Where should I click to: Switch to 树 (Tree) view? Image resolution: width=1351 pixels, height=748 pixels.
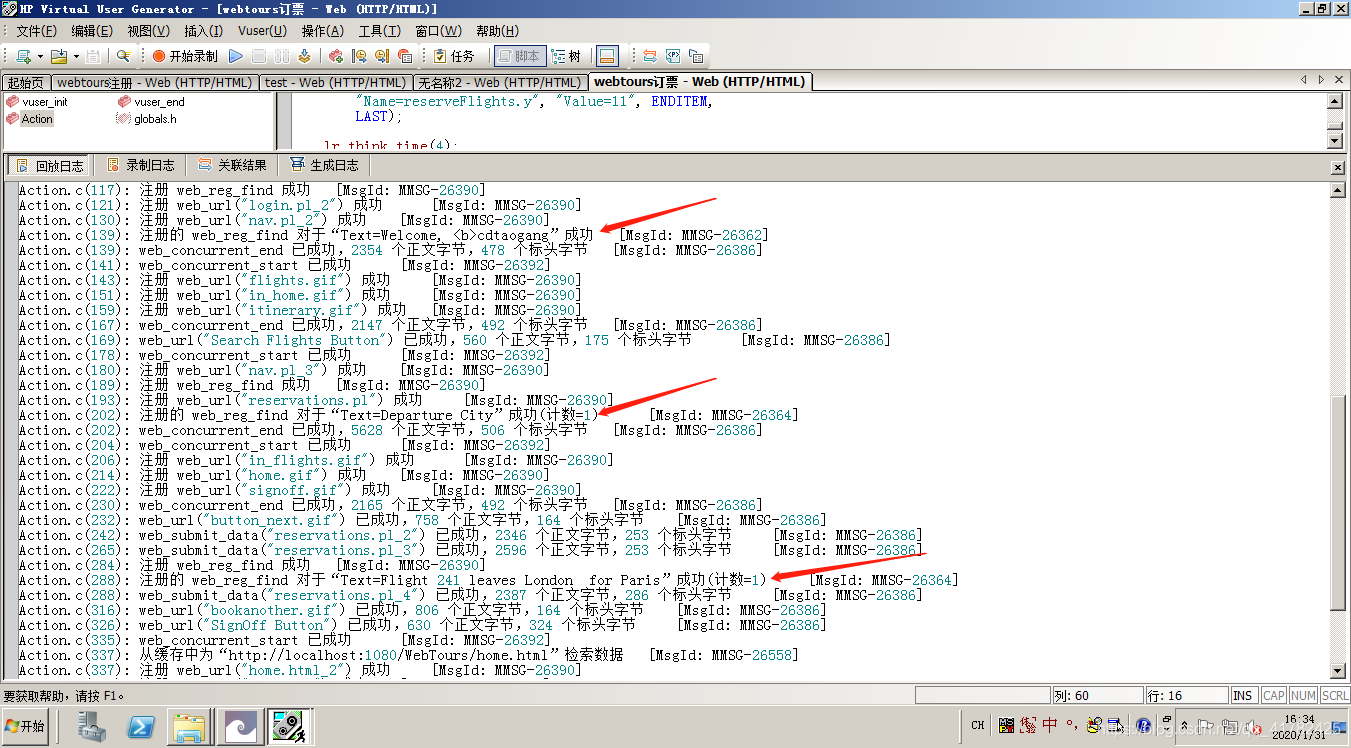point(565,56)
